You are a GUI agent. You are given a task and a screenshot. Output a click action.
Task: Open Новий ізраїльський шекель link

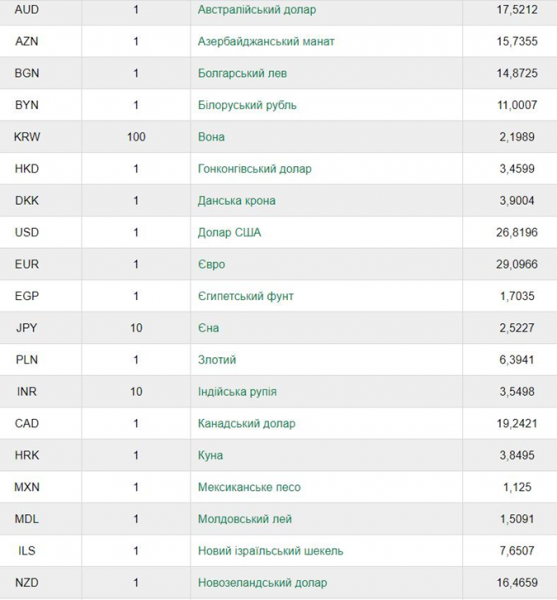pos(270,551)
